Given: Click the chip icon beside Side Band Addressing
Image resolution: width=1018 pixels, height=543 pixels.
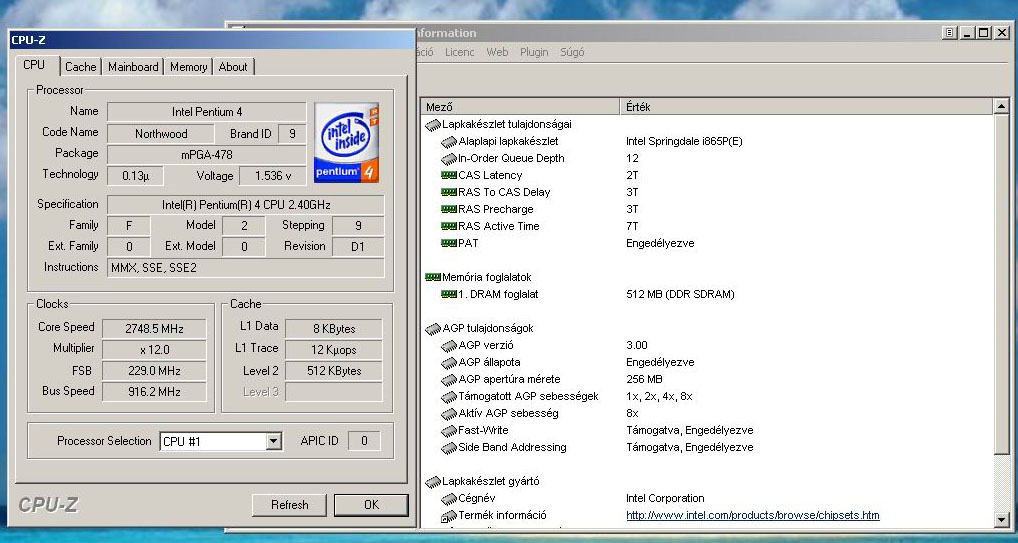Looking at the screenshot, I should (449, 448).
